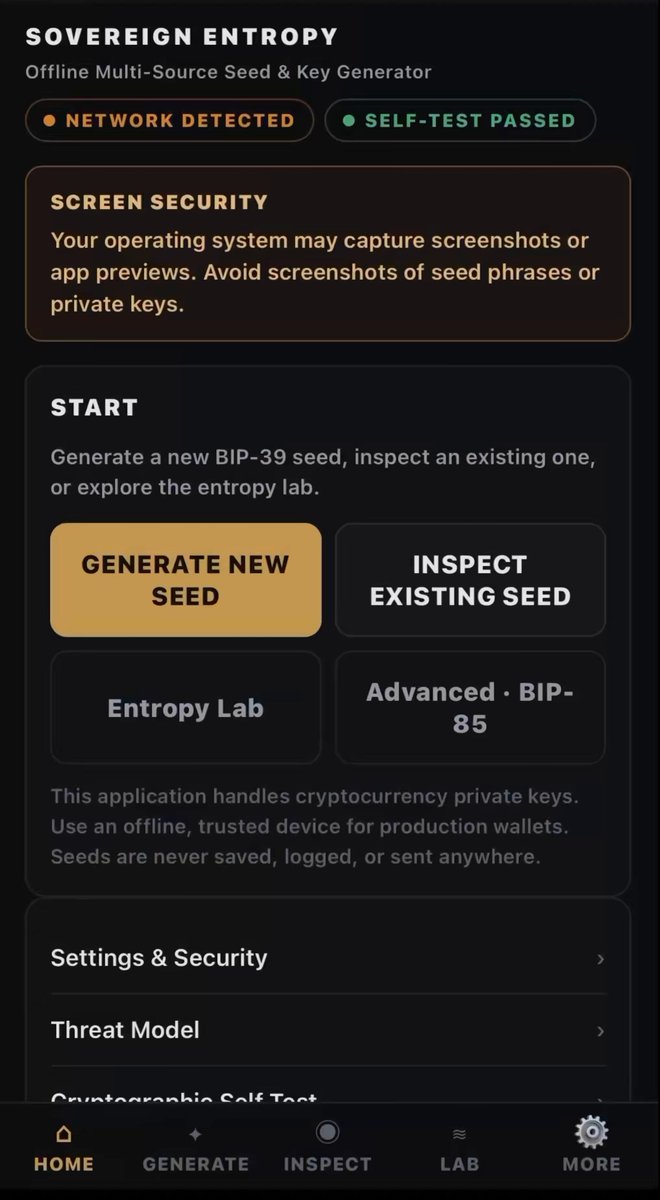
Task: Tap the SELF-TEST PASSED badge
Action: point(460,121)
